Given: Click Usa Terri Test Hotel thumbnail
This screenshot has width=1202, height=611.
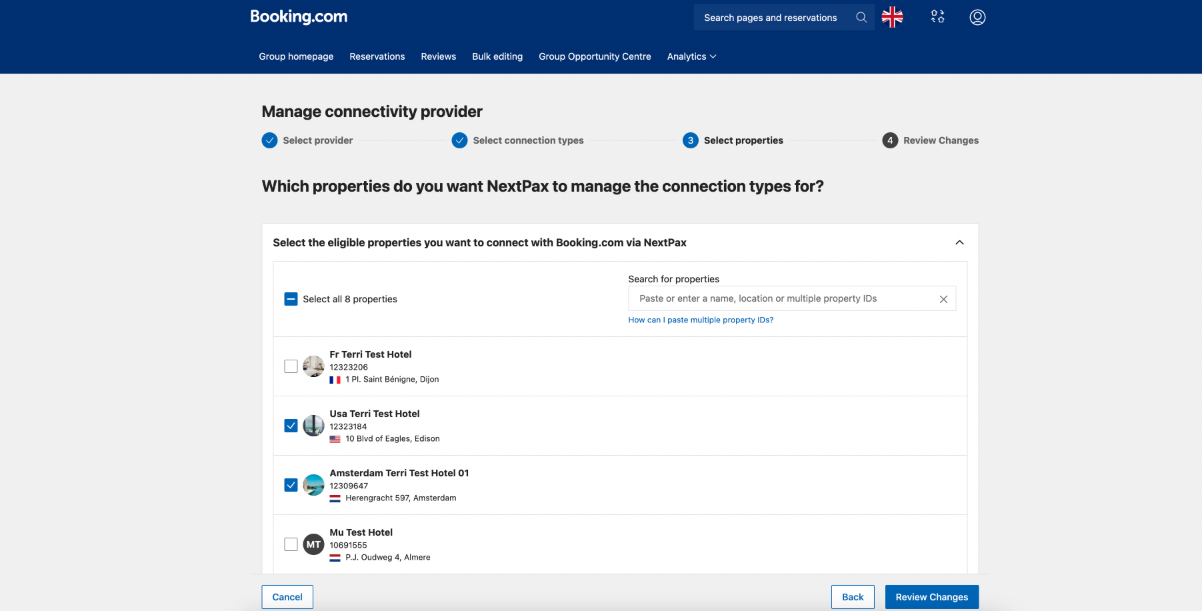Looking at the screenshot, I should point(313,425).
